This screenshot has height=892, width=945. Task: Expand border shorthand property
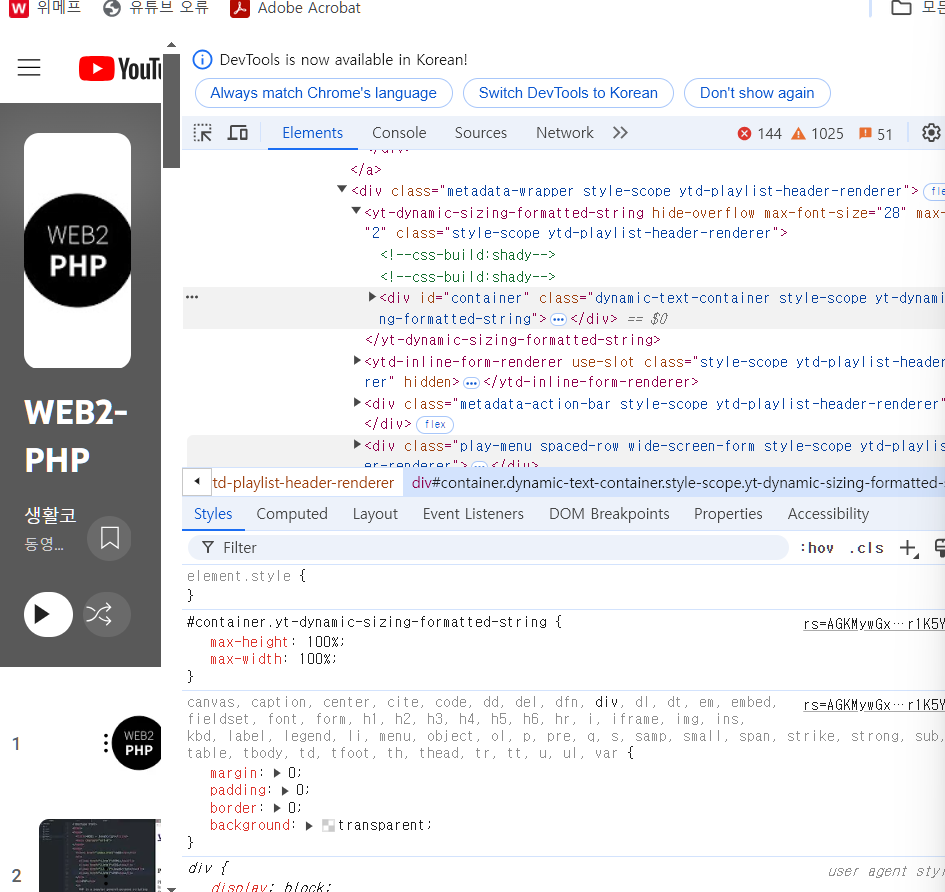[277, 808]
